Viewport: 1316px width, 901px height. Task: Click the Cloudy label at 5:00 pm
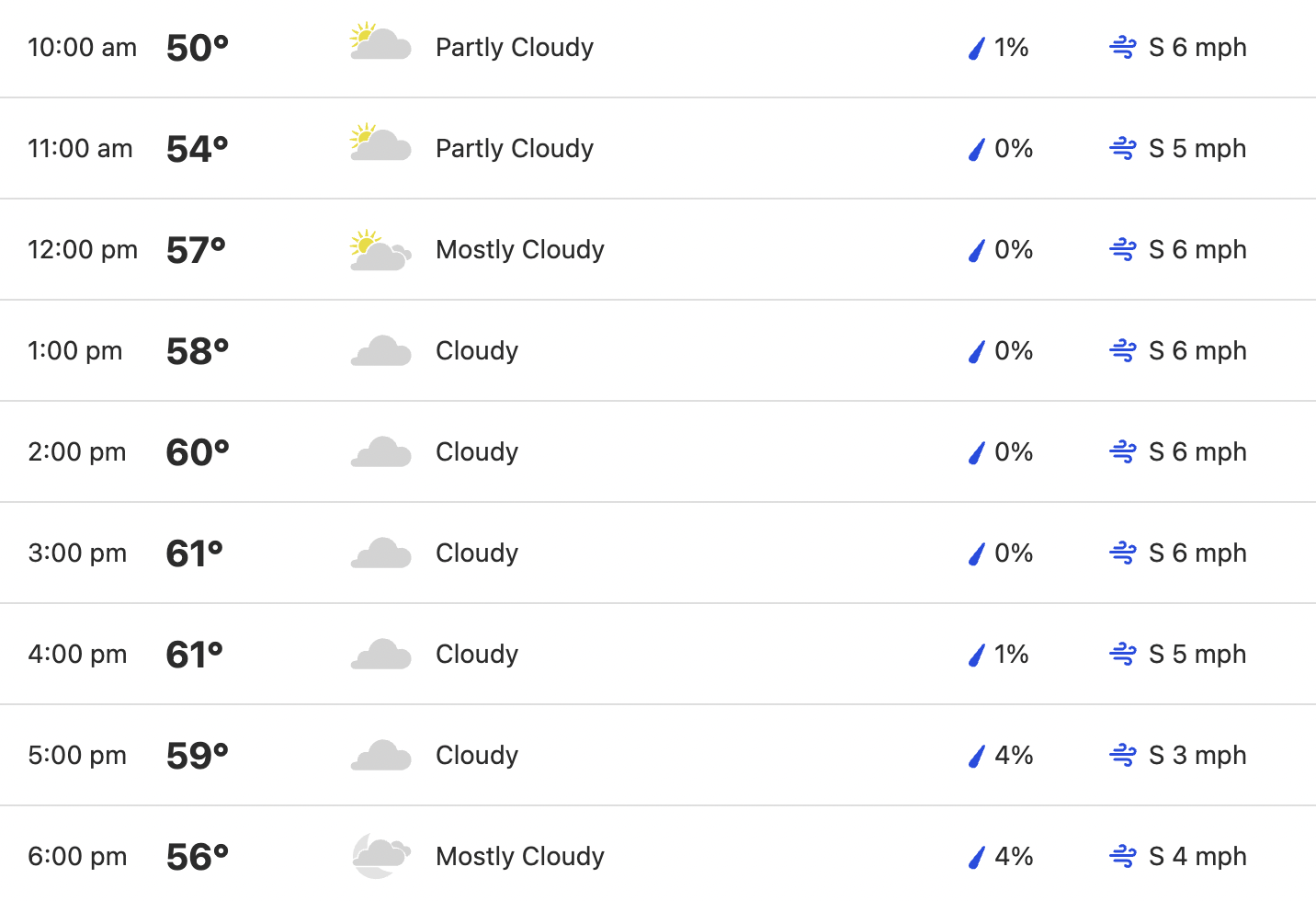(x=477, y=756)
